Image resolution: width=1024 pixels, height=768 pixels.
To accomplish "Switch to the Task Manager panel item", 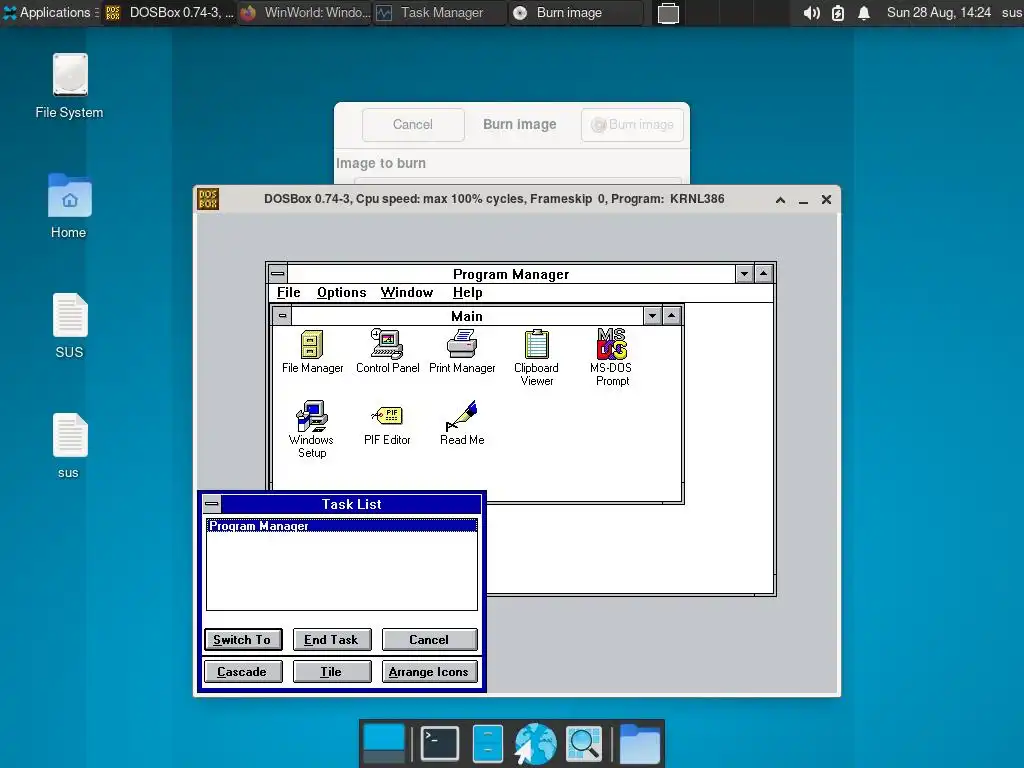I will (x=440, y=12).
